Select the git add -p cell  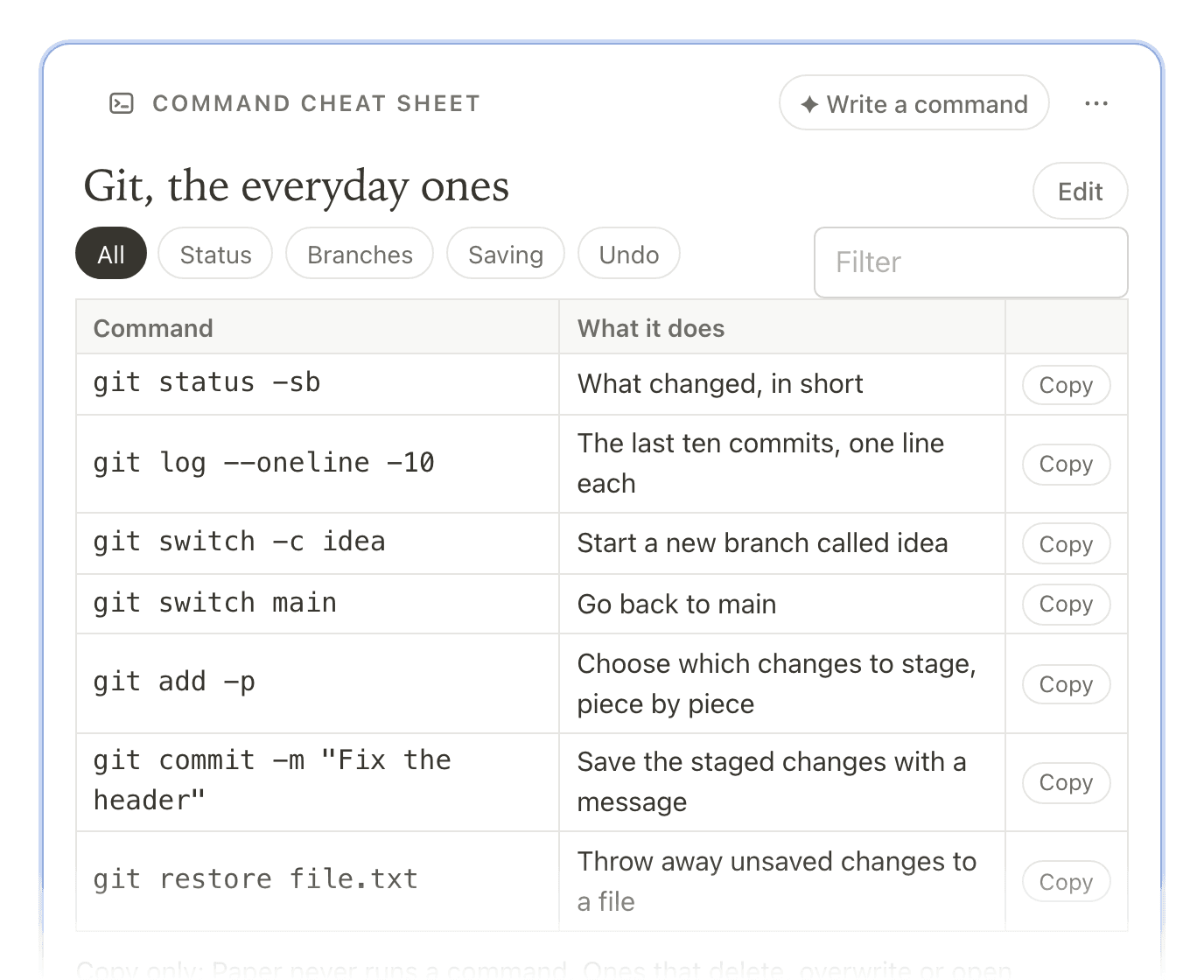(318, 683)
